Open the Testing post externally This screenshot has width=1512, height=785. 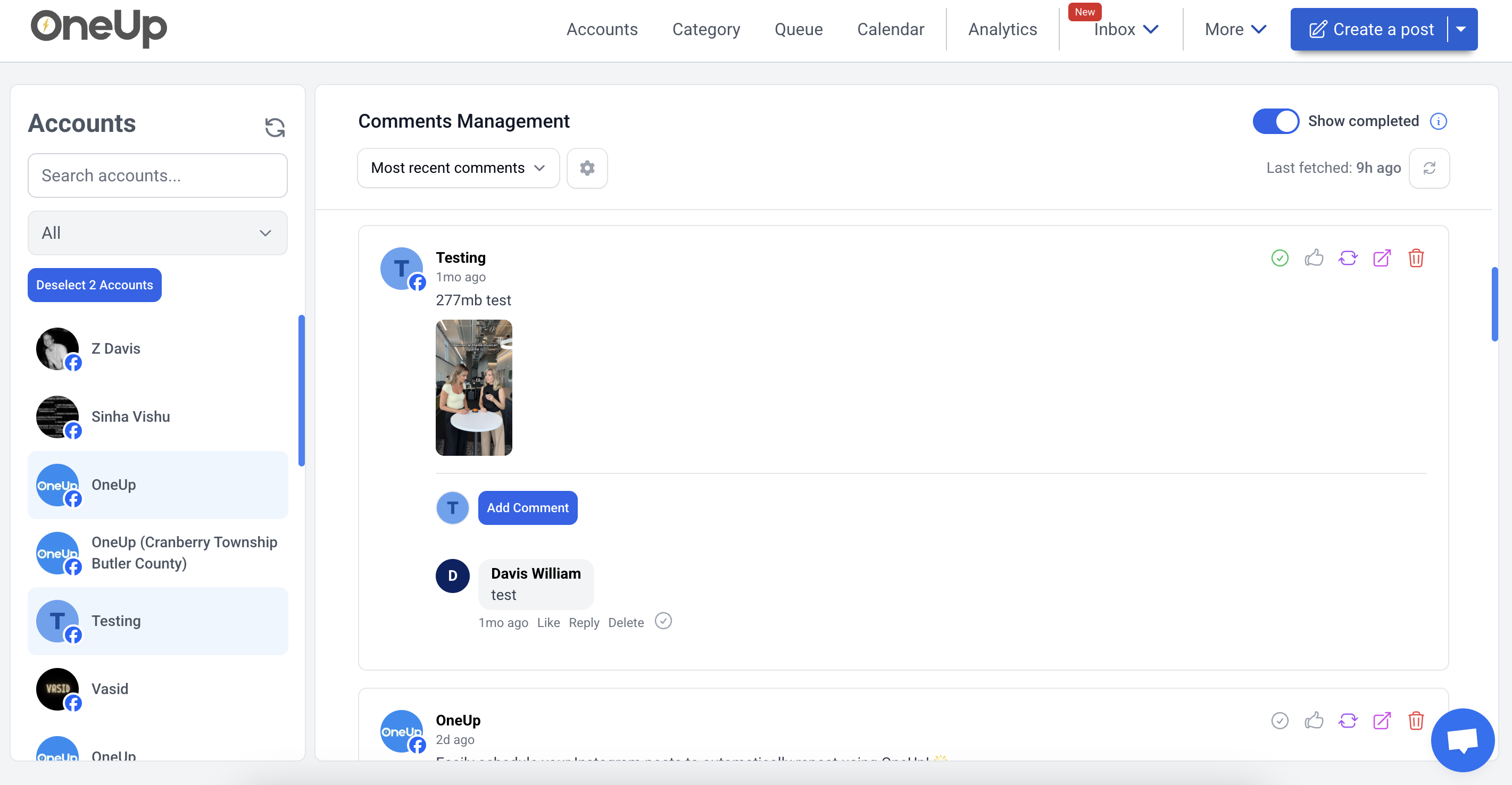pyautogui.click(x=1382, y=258)
